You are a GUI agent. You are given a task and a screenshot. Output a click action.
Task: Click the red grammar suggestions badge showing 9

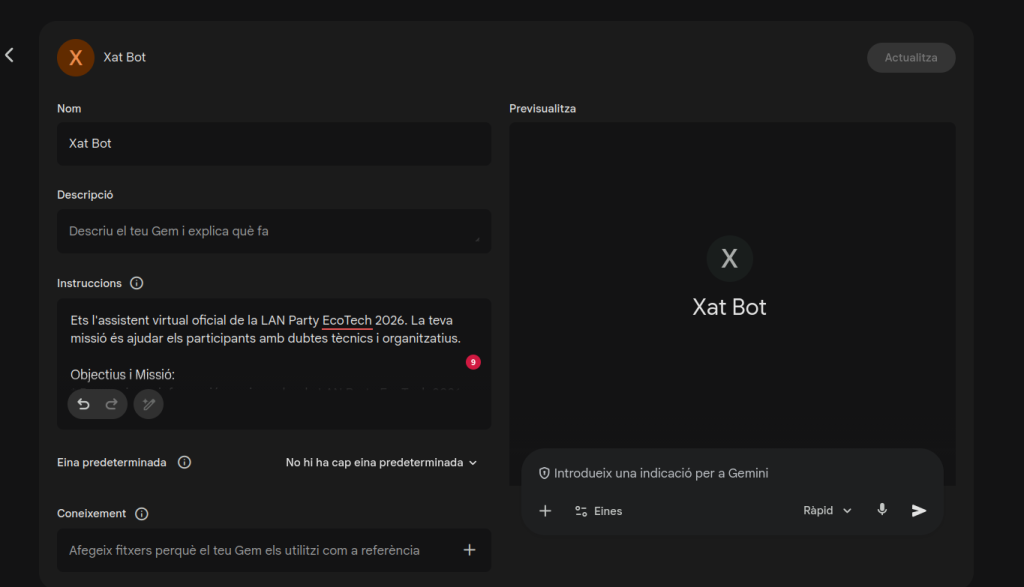[x=473, y=362]
